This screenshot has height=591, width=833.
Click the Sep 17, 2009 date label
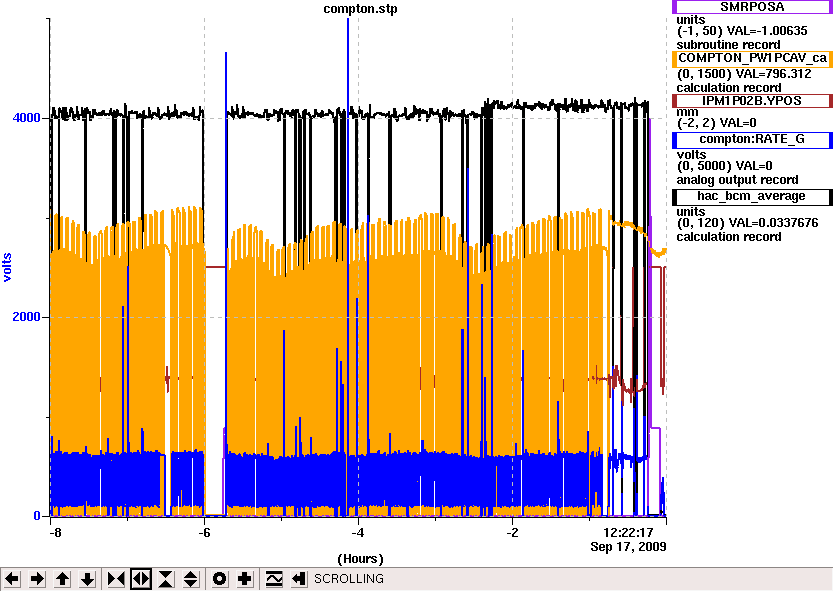[628, 547]
